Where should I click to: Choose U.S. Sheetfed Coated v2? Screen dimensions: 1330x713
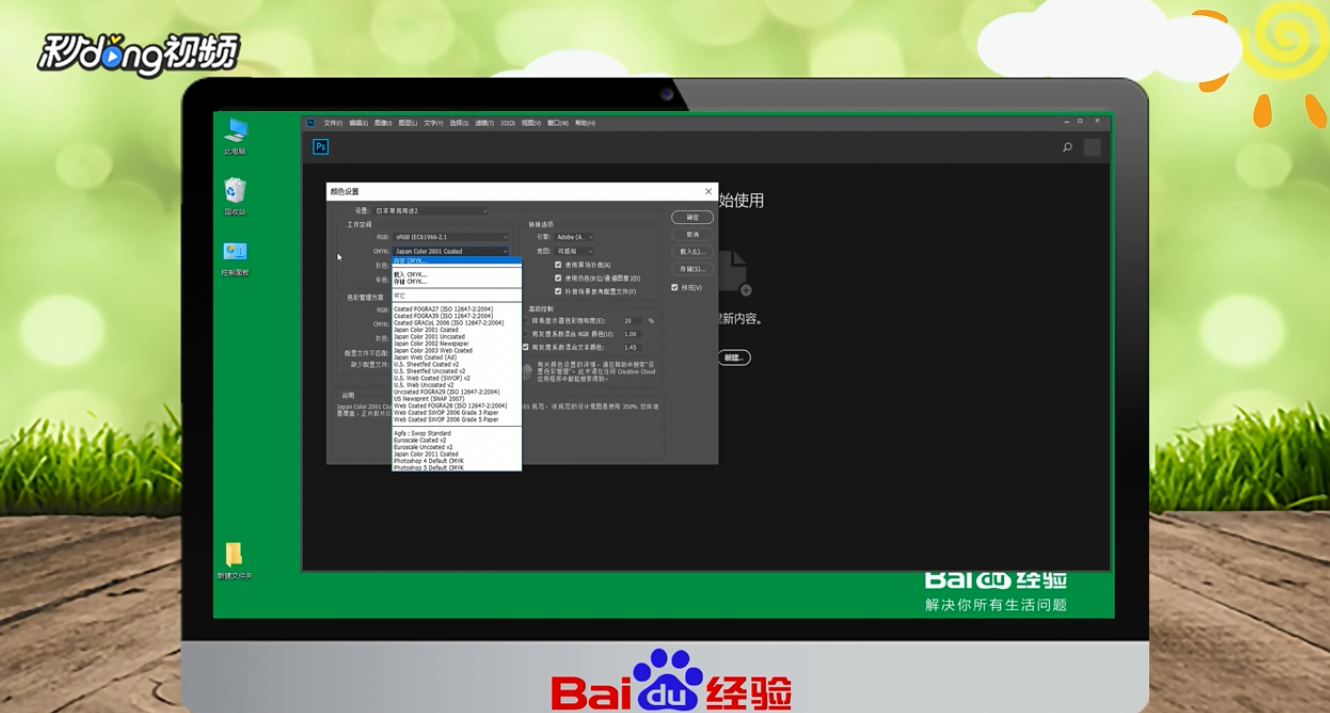(x=457, y=365)
